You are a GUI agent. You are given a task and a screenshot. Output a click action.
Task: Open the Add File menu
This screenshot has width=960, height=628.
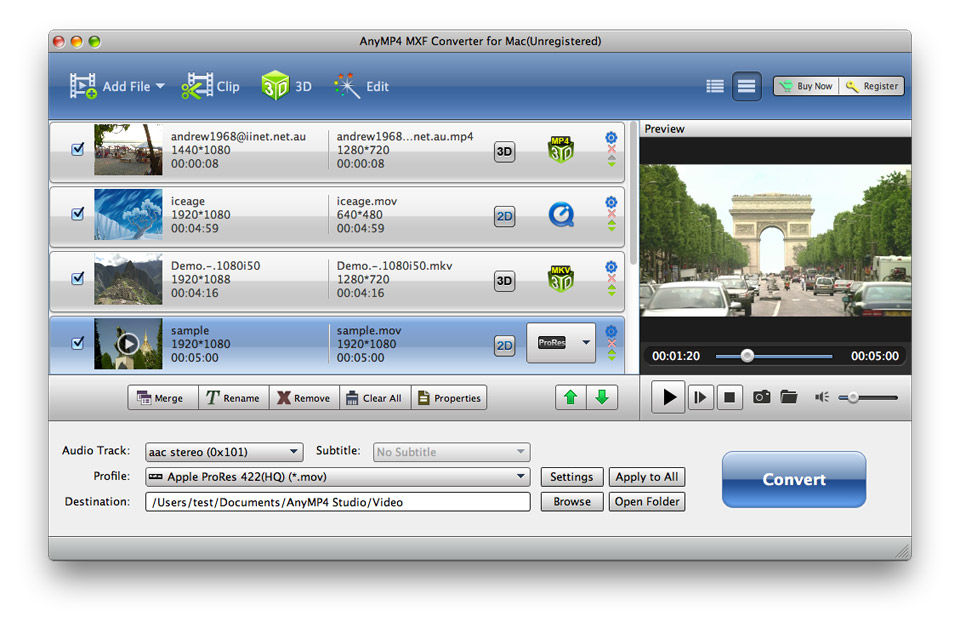(x=116, y=86)
